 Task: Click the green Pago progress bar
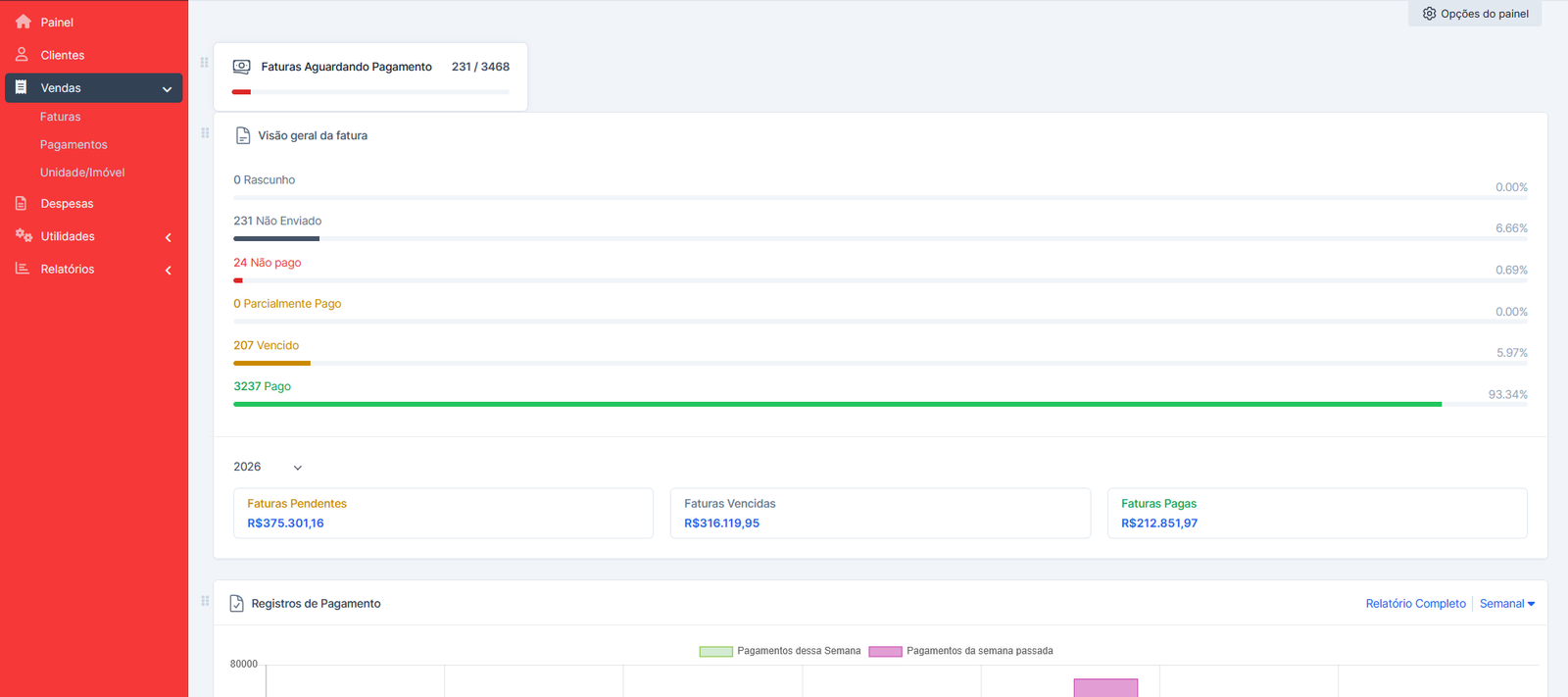pos(837,404)
